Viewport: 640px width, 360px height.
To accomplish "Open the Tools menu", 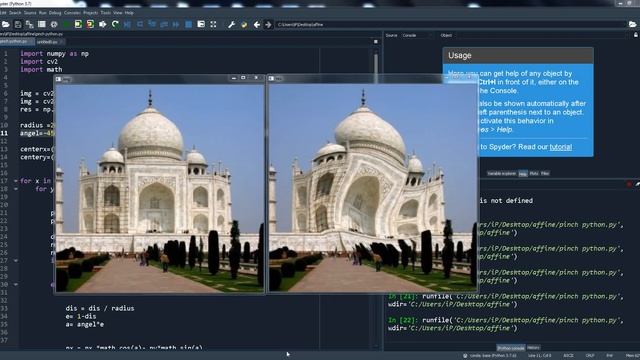I will [105, 13].
